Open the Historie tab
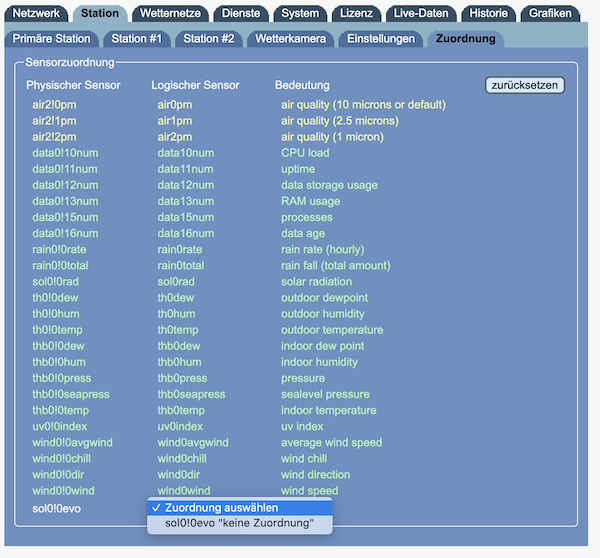Image resolution: width=600 pixels, height=558 pixels. click(x=488, y=14)
